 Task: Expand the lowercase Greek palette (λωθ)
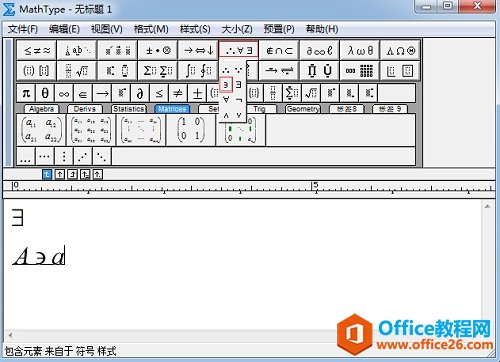pos(360,51)
